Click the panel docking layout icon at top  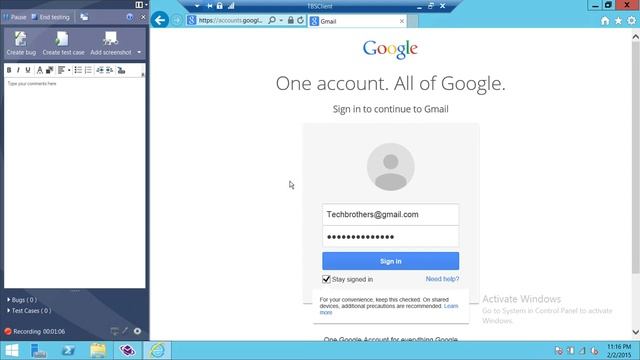141,4
